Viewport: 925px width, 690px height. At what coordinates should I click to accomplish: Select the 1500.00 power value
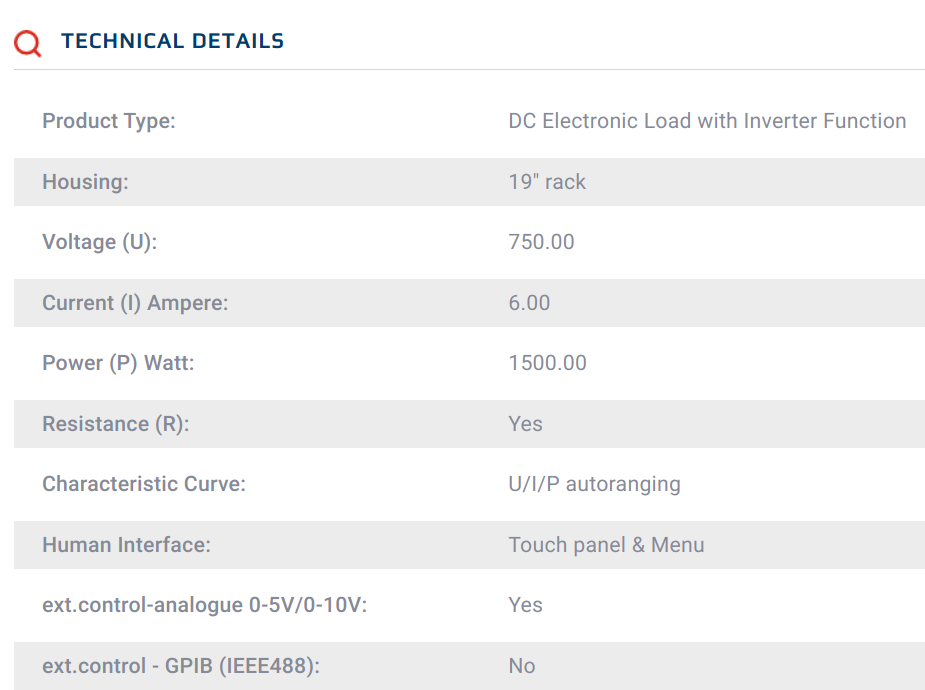pyautogui.click(x=547, y=363)
